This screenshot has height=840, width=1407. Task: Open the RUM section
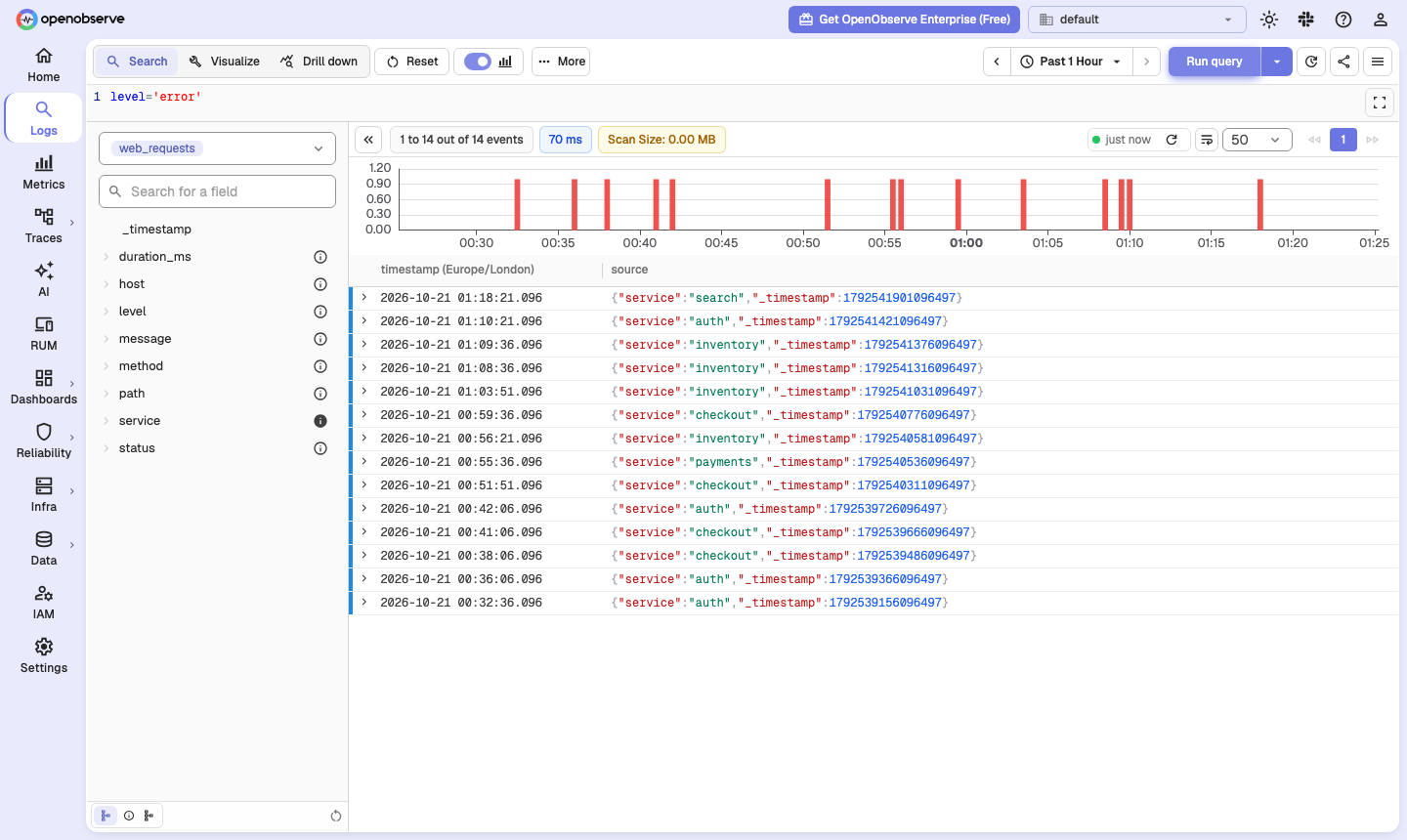tap(44, 333)
